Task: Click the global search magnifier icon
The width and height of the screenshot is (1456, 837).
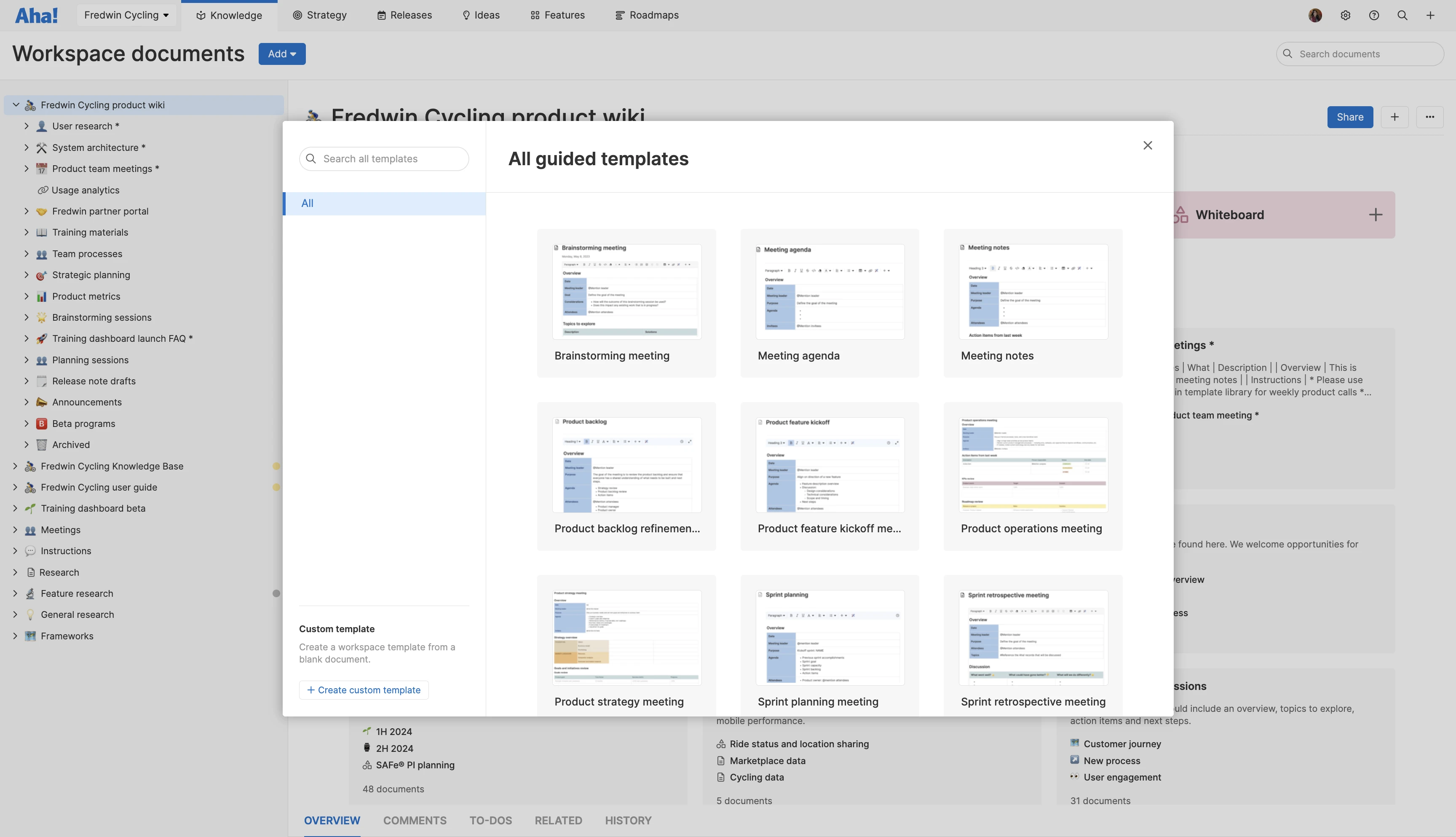Action: tap(1402, 16)
